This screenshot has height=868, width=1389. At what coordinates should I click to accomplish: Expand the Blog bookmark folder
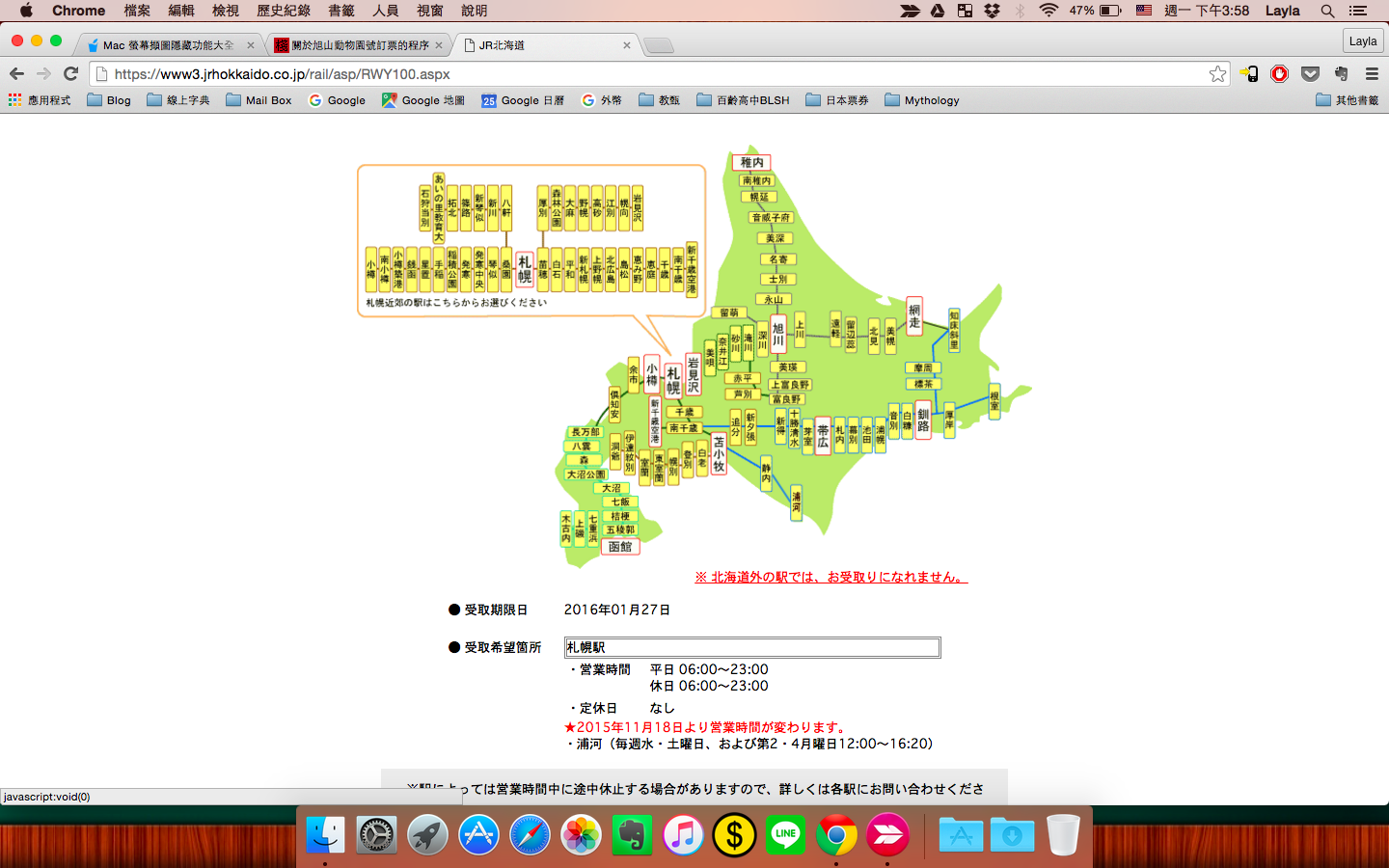pos(109,100)
